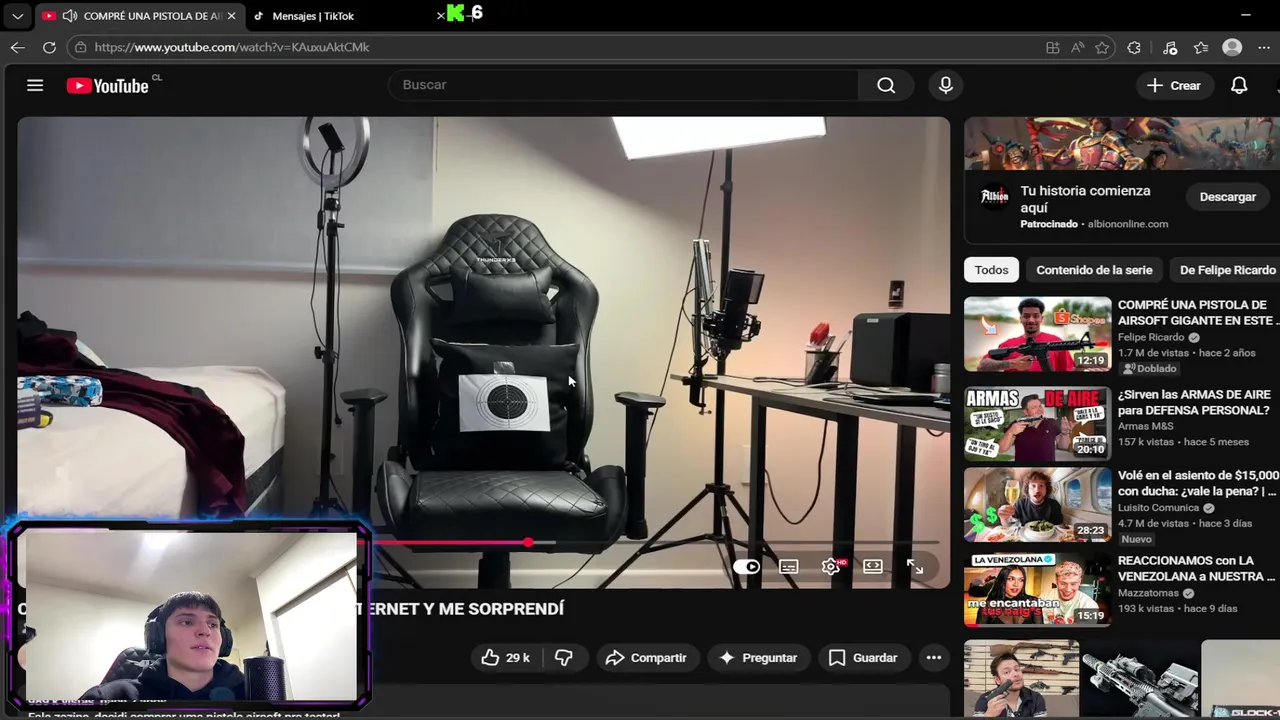Enter fullscreen on the video player
This screenshot has height=720, width=1280.
pos(915,566)
